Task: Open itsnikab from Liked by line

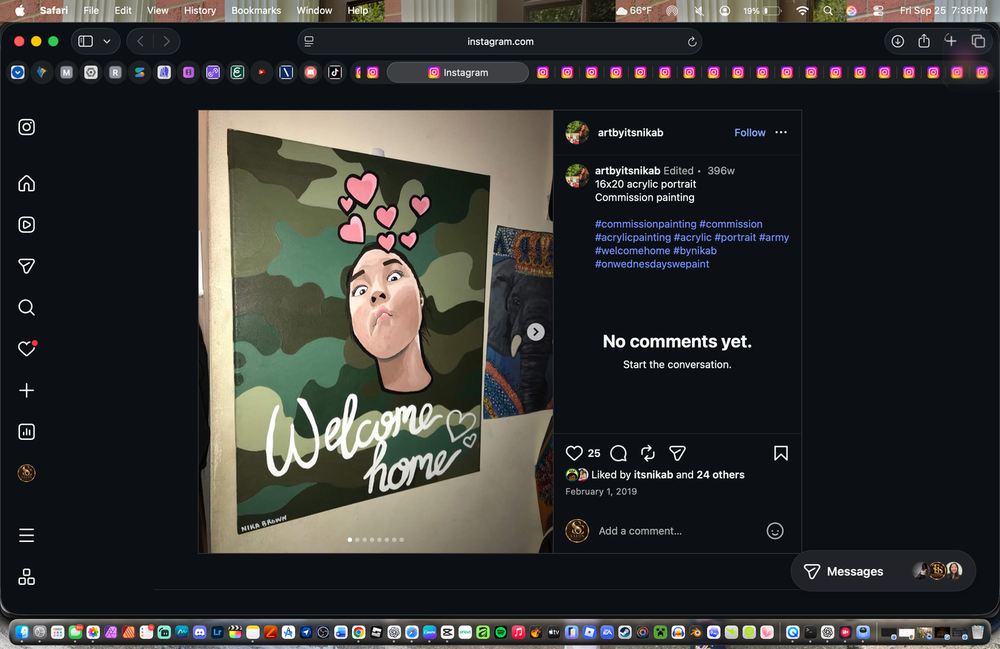Action: pyautogui.click(x=653, y=474)
